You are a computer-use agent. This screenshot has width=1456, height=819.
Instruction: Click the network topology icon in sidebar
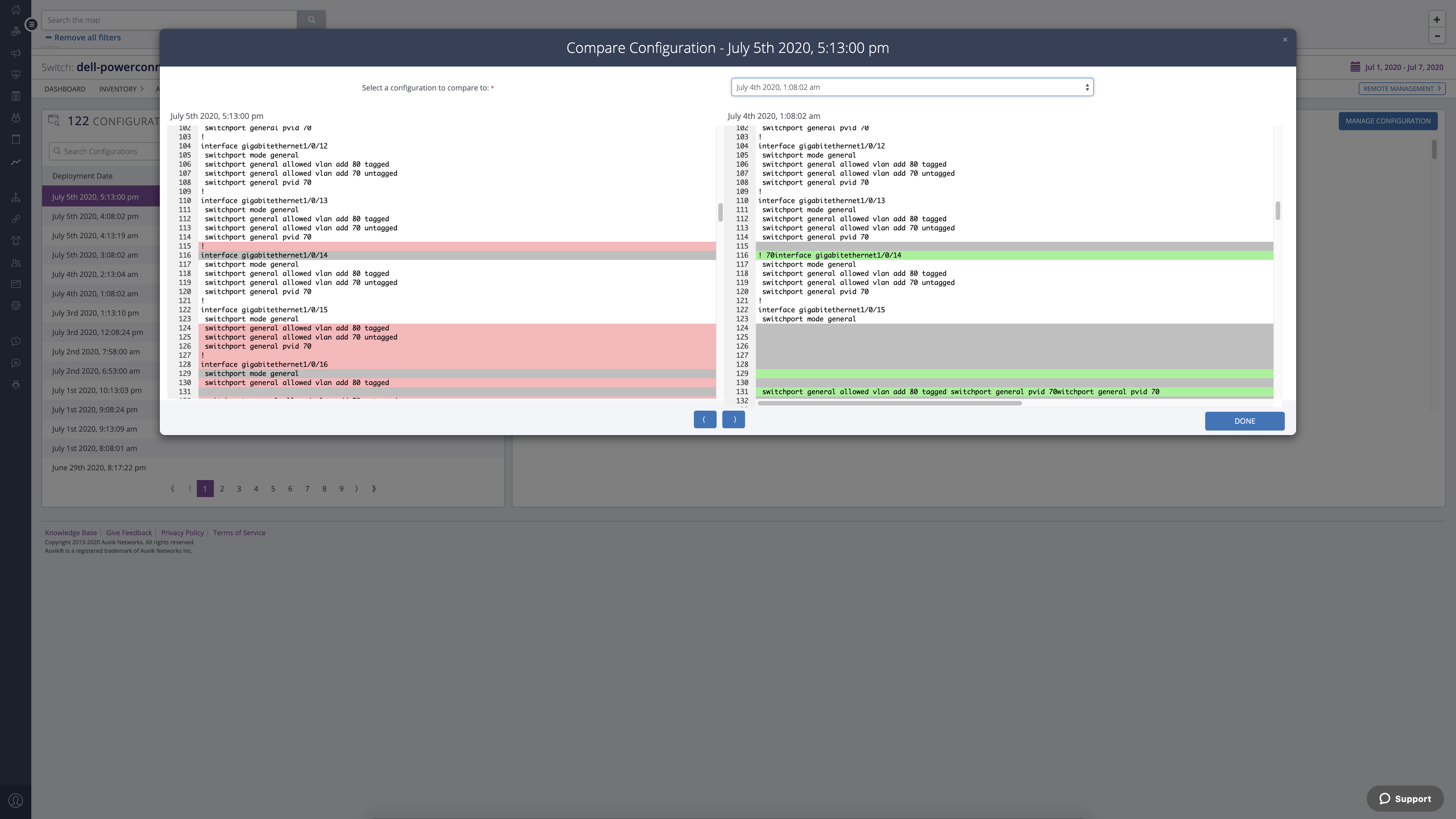click(16, 197)
